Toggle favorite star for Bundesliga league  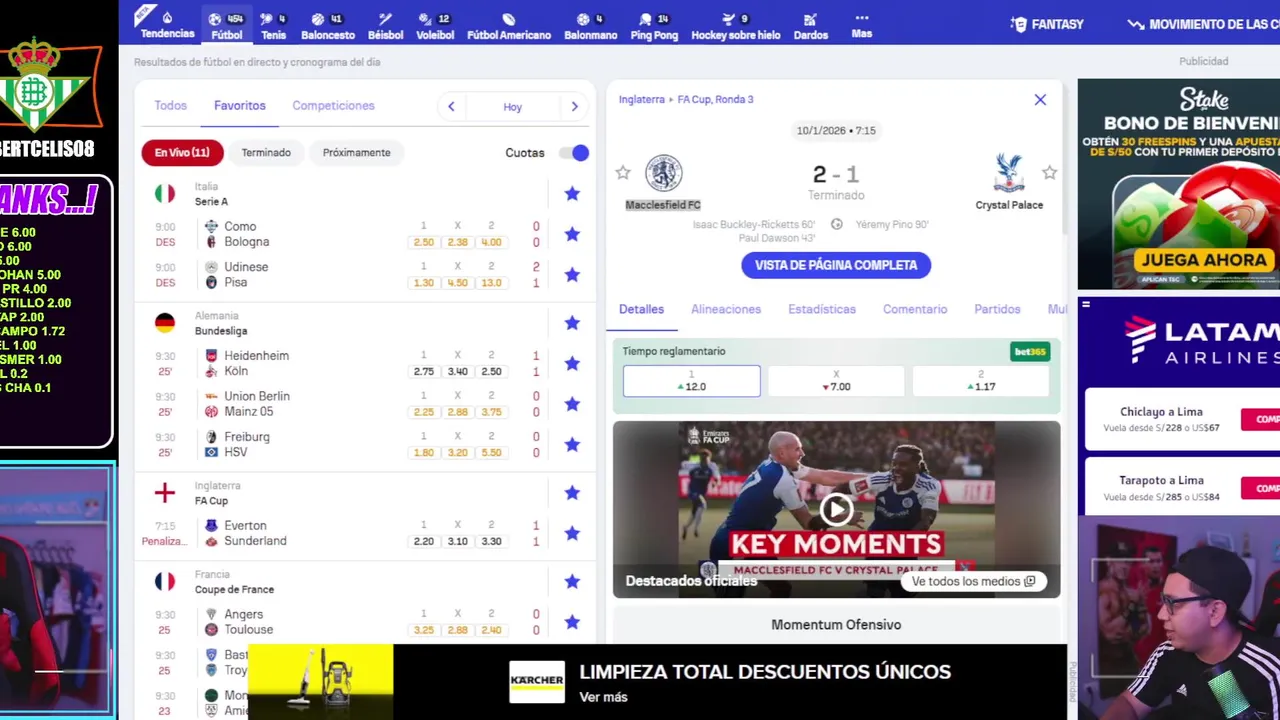click(572, 323)
